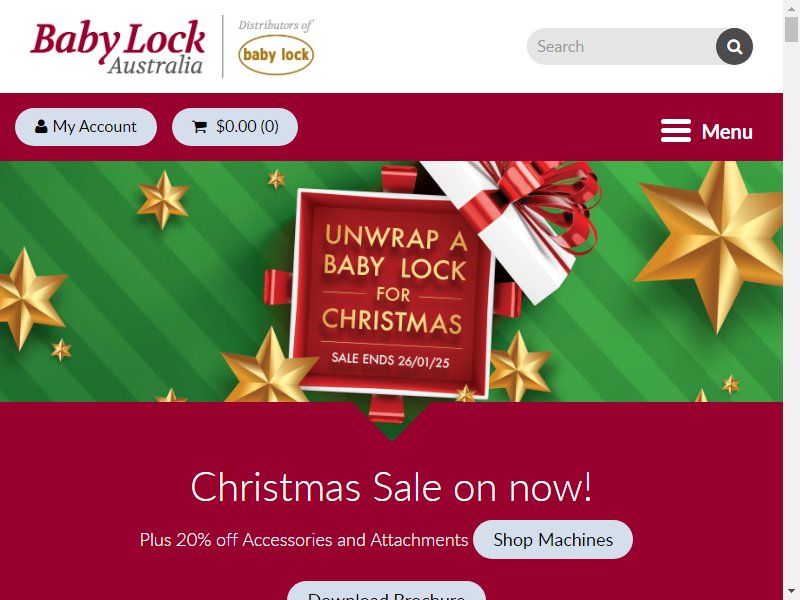Click the Unwrap a Baby Lock gift box
The width and height of the screenshot is (800, 600).
(x=392, y=293)
